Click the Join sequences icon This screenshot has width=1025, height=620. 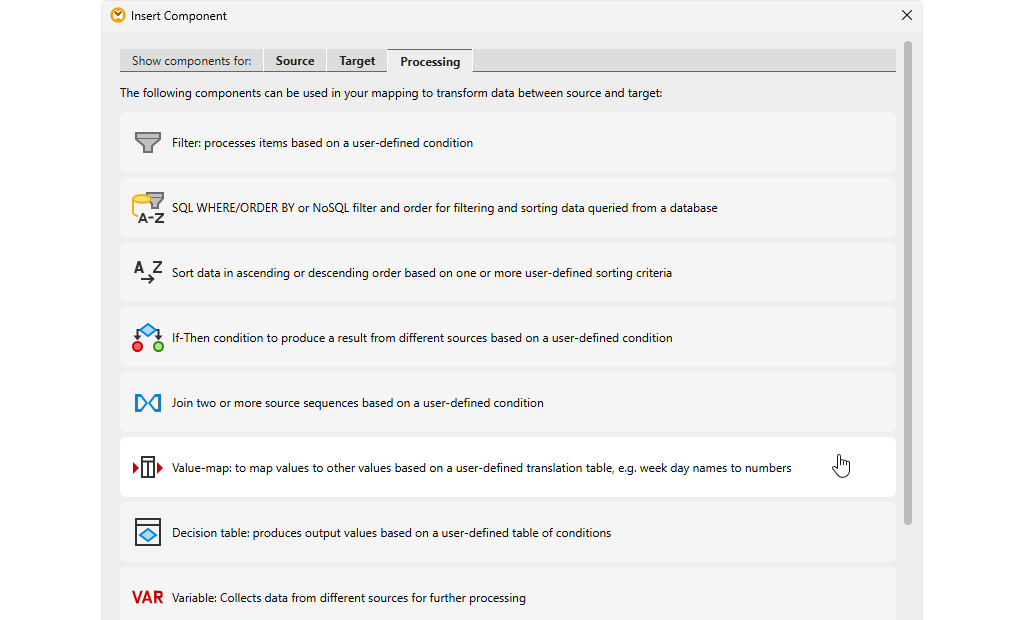point(148,403)
